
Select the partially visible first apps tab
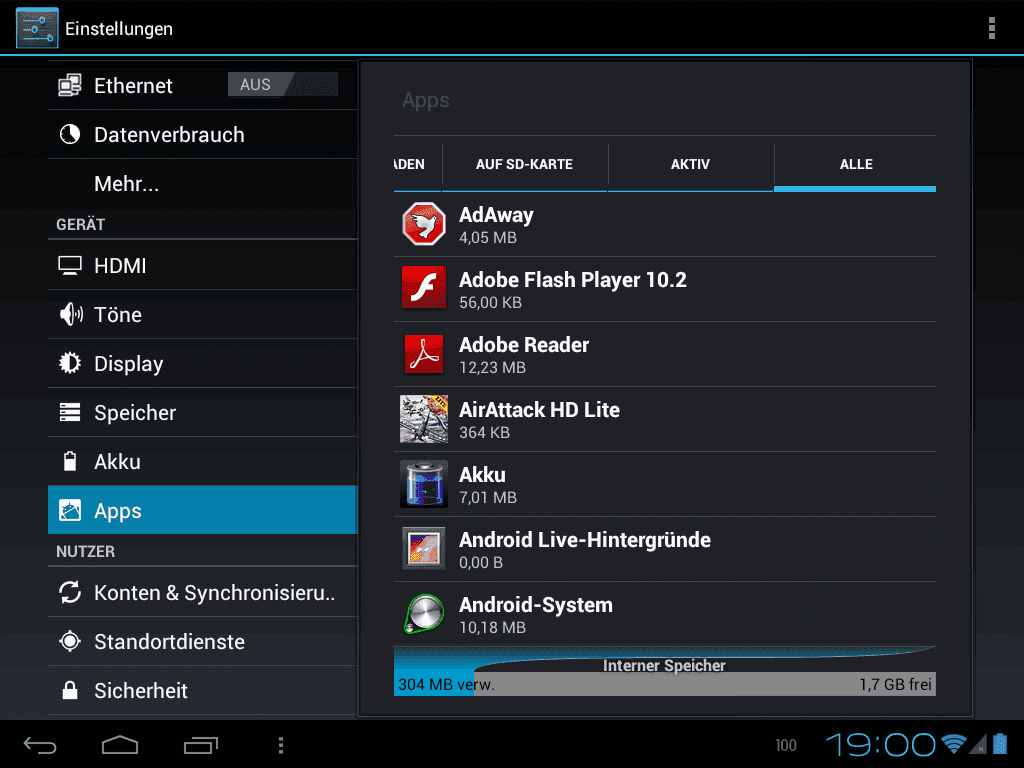(418, 165)
